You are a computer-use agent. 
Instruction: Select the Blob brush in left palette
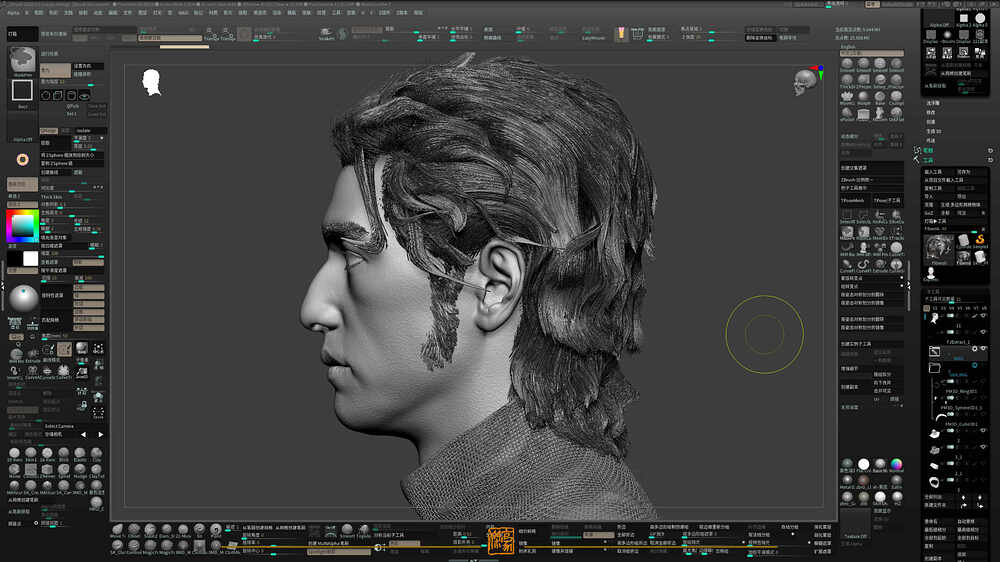point(64,455)
